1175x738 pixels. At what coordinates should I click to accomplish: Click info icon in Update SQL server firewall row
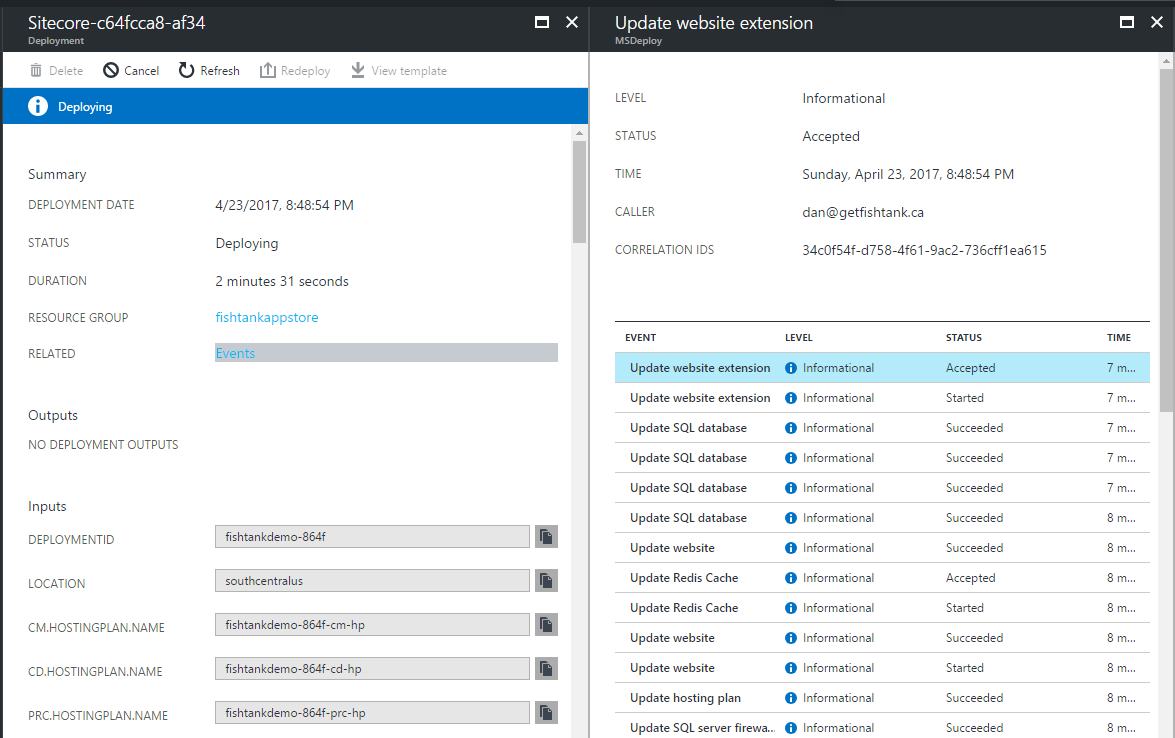(791, 728)
